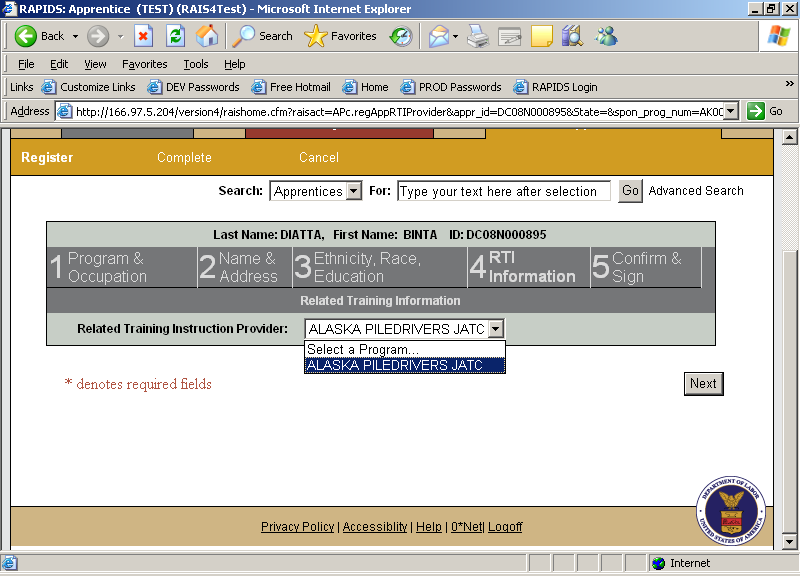The width and height of the screenshot is (800, 576).
Task: Click the Edit page toolbar icon
Action: coord(510,37)
